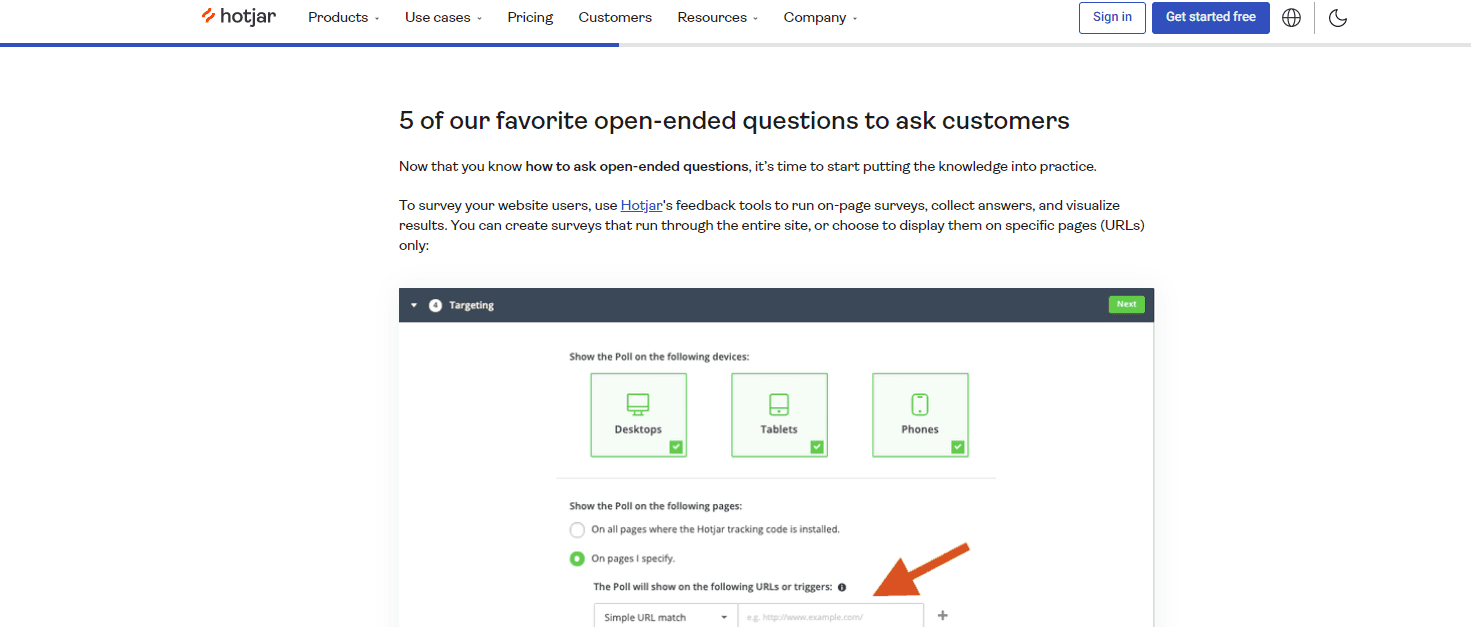Toggle dark mode moon icon

tap(1338, 18)
